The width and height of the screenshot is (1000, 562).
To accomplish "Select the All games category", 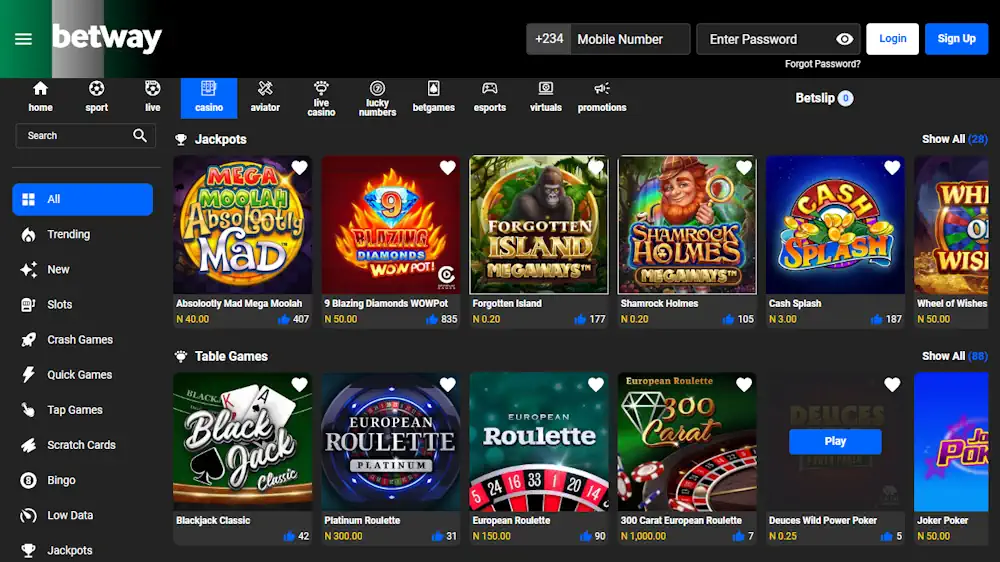I will [x=82, y=199].
